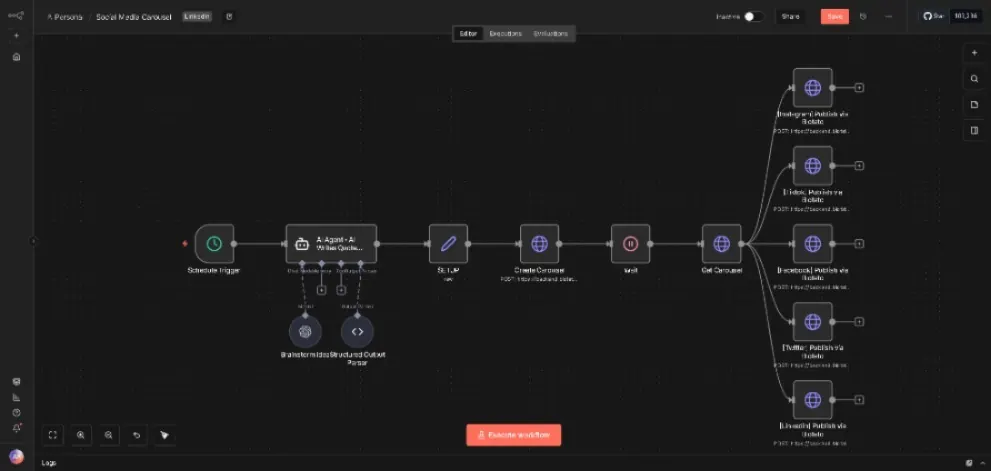Open the Structured Output Parser node
The image size is (991, 471).
tap(357, 331)
